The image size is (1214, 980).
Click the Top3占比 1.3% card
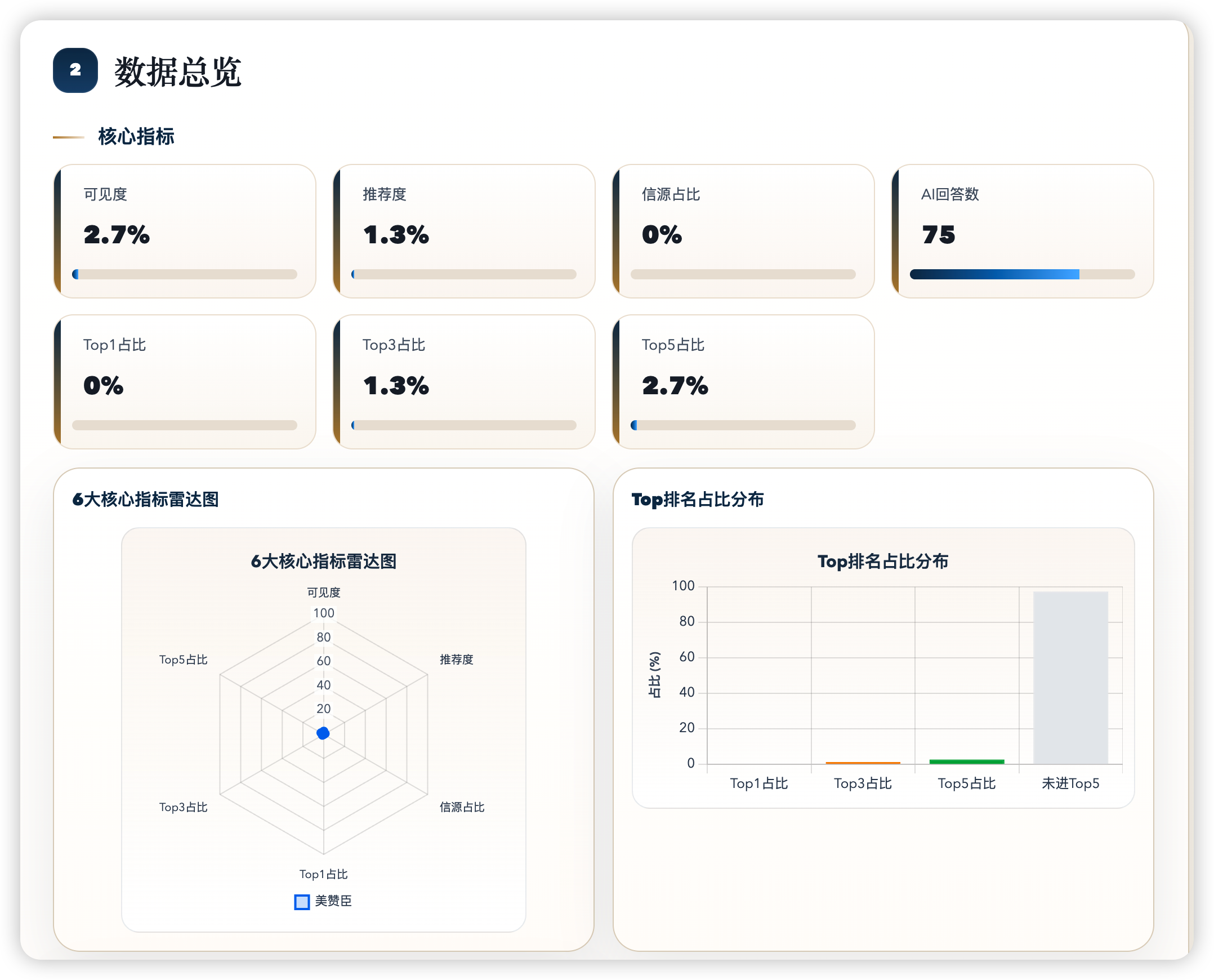tap(464, 382)
